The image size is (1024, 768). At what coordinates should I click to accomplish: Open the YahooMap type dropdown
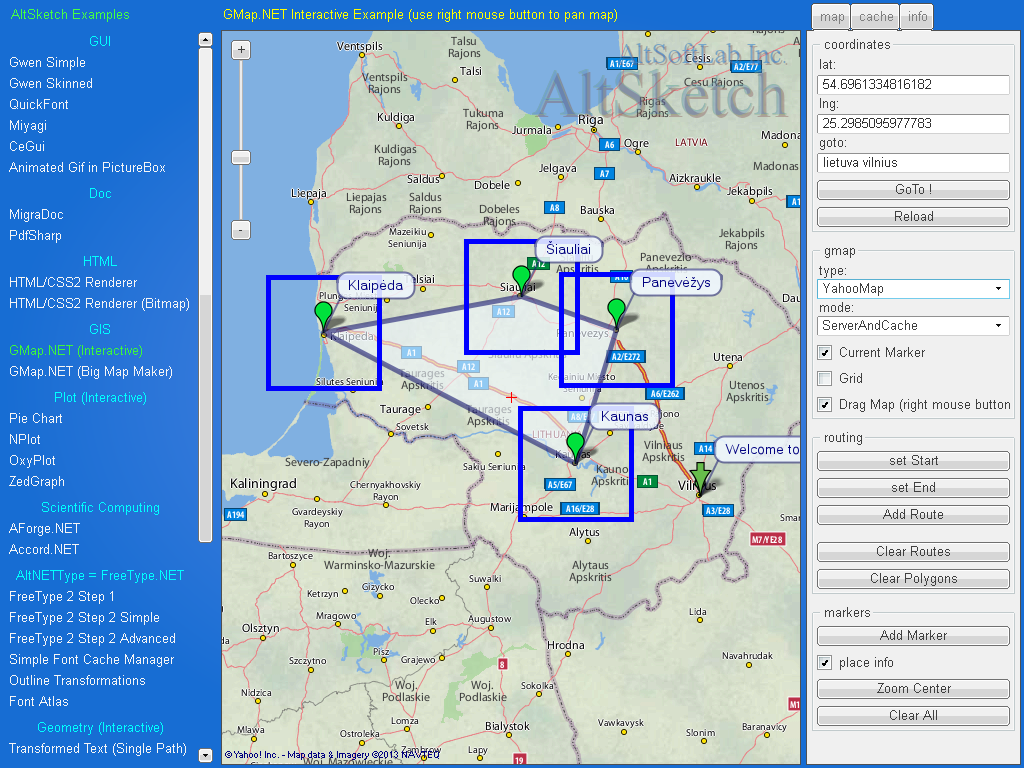click(912, 289)
